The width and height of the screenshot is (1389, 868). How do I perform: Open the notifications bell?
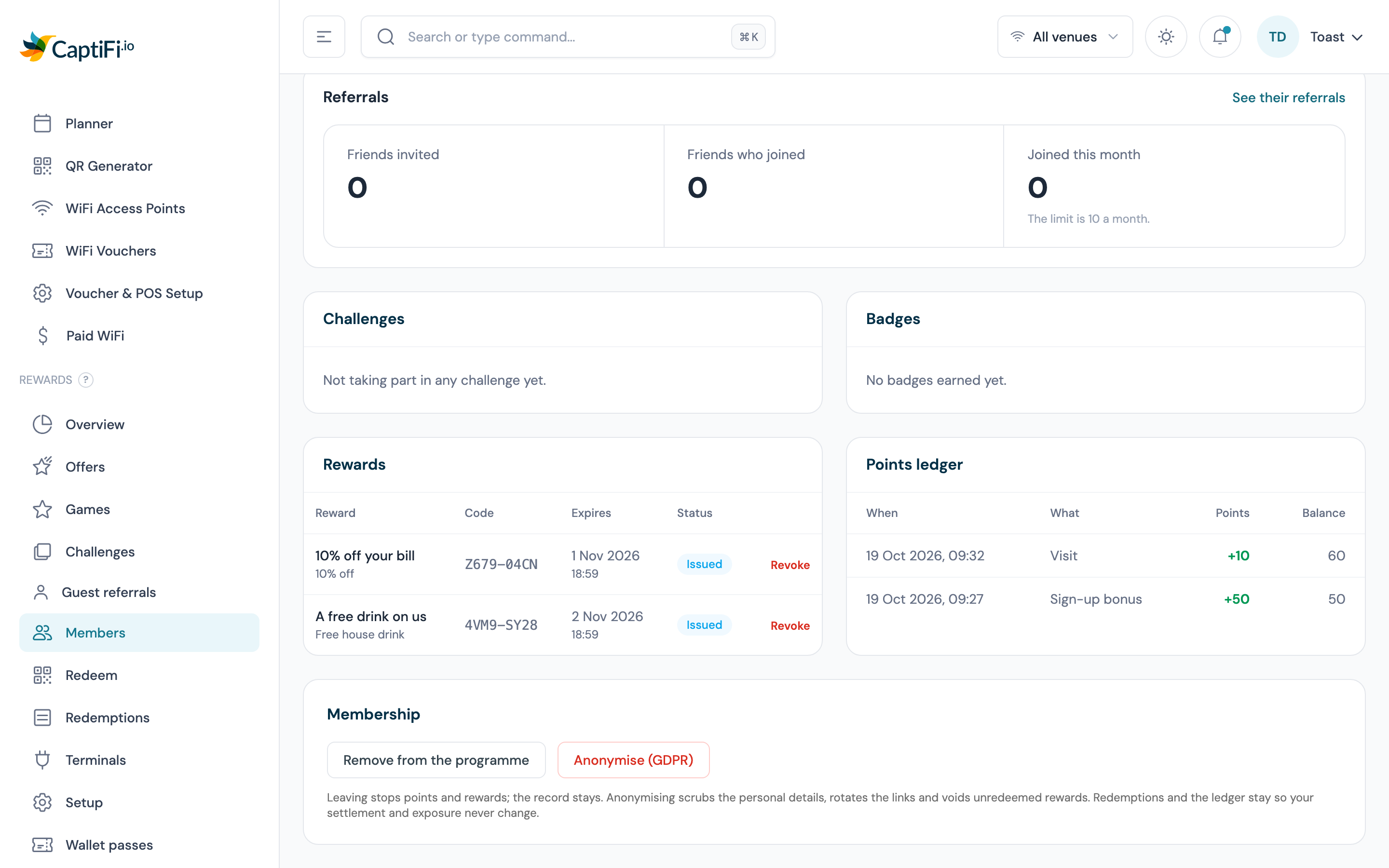click(x=1220, y=37)
